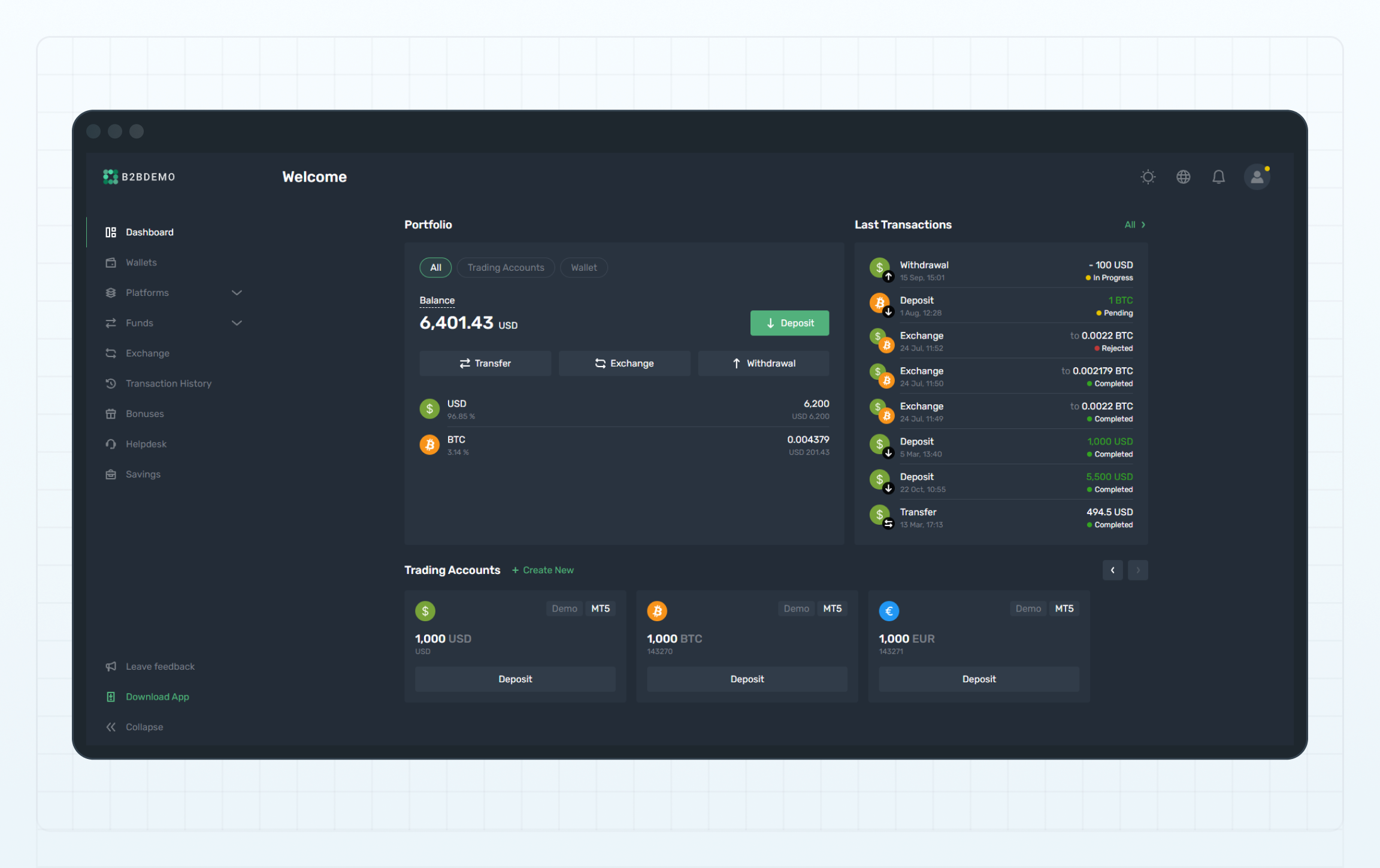The image size is (1380, 868).
Task: Switch portfolio filter to Wallet
Action: pos(583,267)
